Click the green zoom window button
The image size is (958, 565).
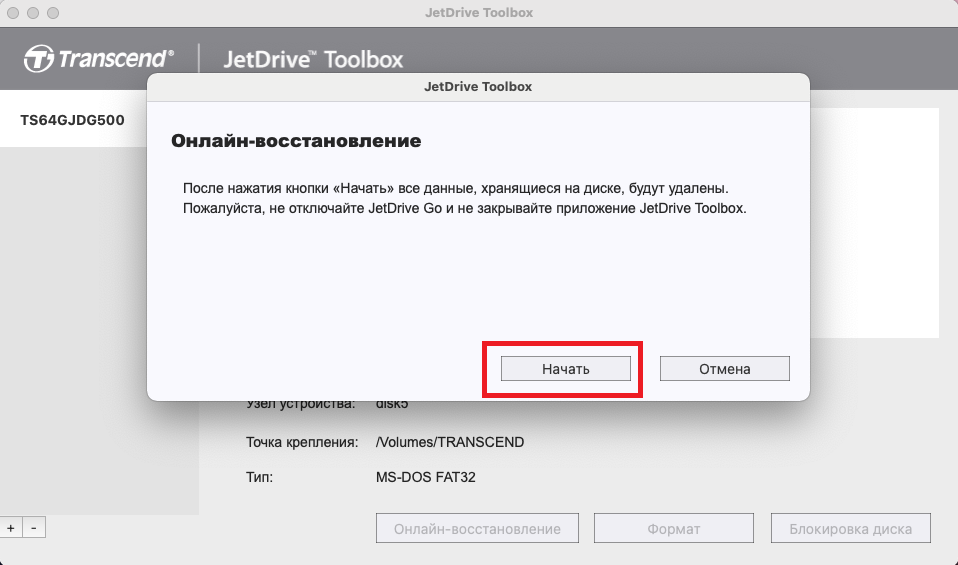(53, 13)
